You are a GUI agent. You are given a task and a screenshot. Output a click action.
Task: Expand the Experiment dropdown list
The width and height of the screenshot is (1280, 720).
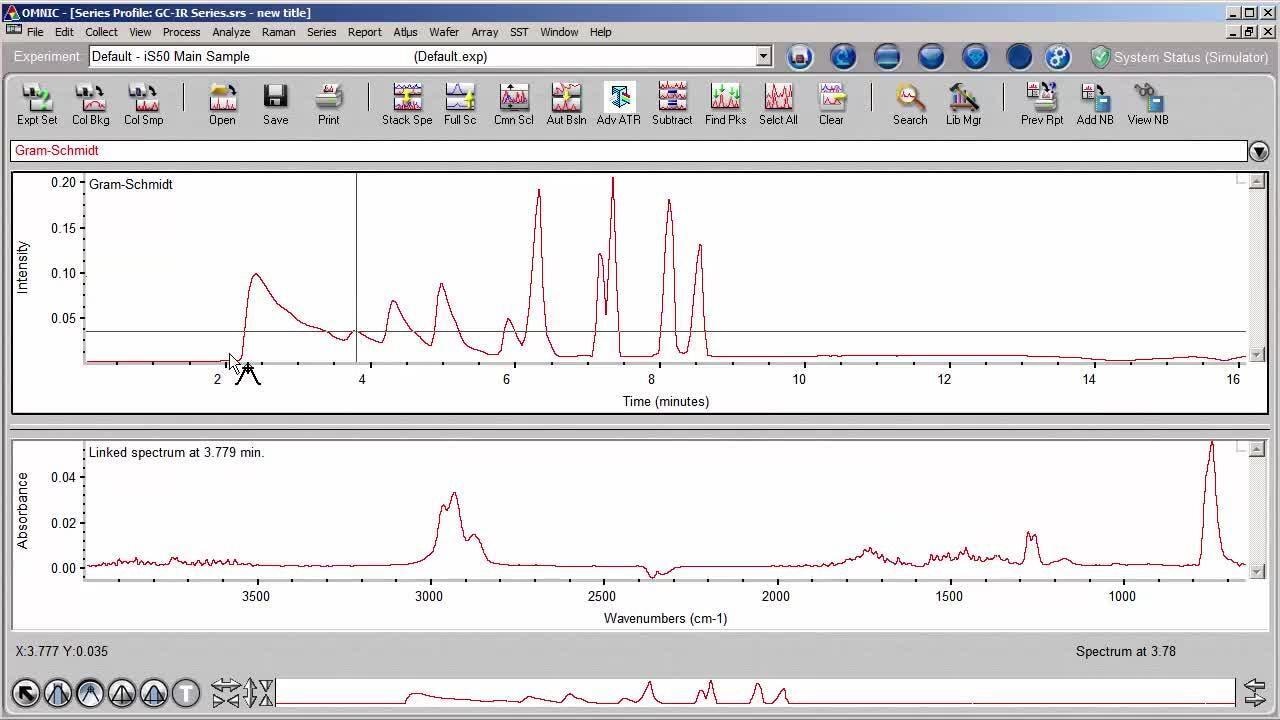coord(764,57)
